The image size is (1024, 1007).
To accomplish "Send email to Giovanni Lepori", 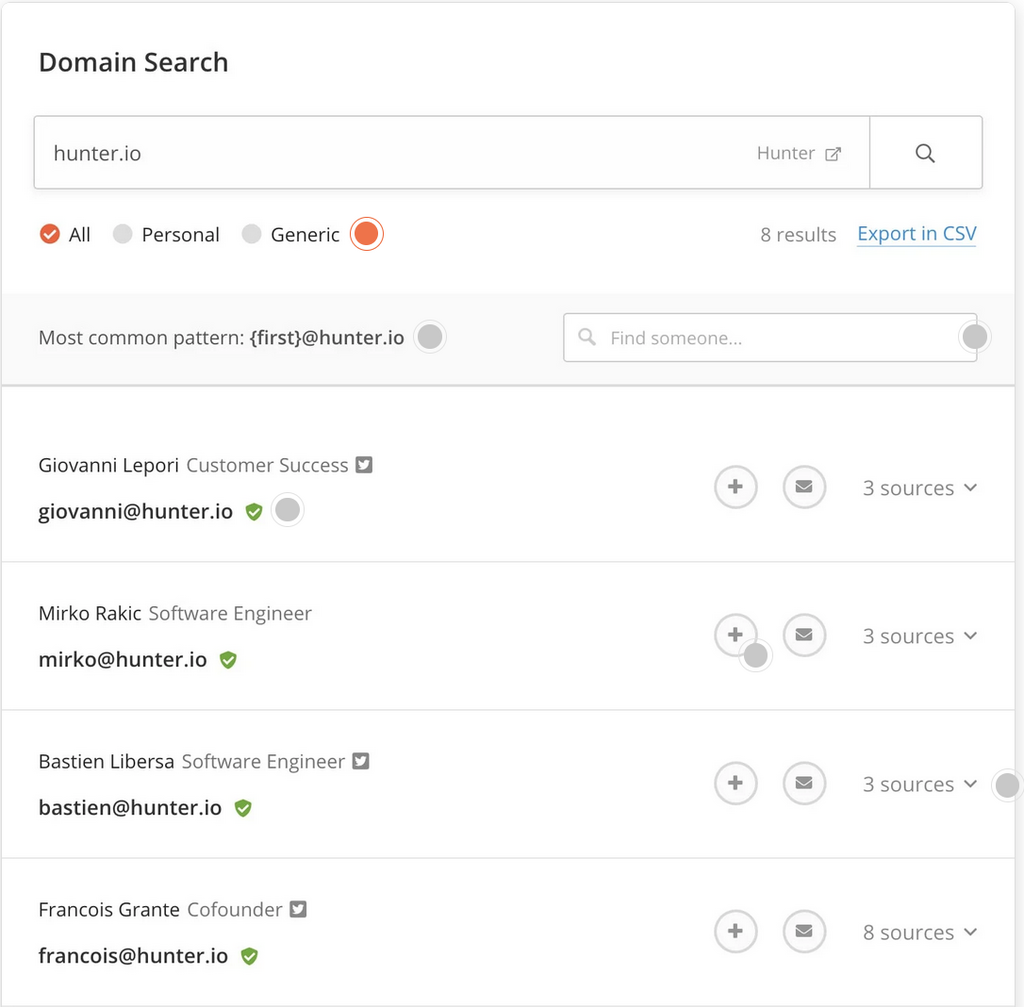I will (x=803, y=487).
